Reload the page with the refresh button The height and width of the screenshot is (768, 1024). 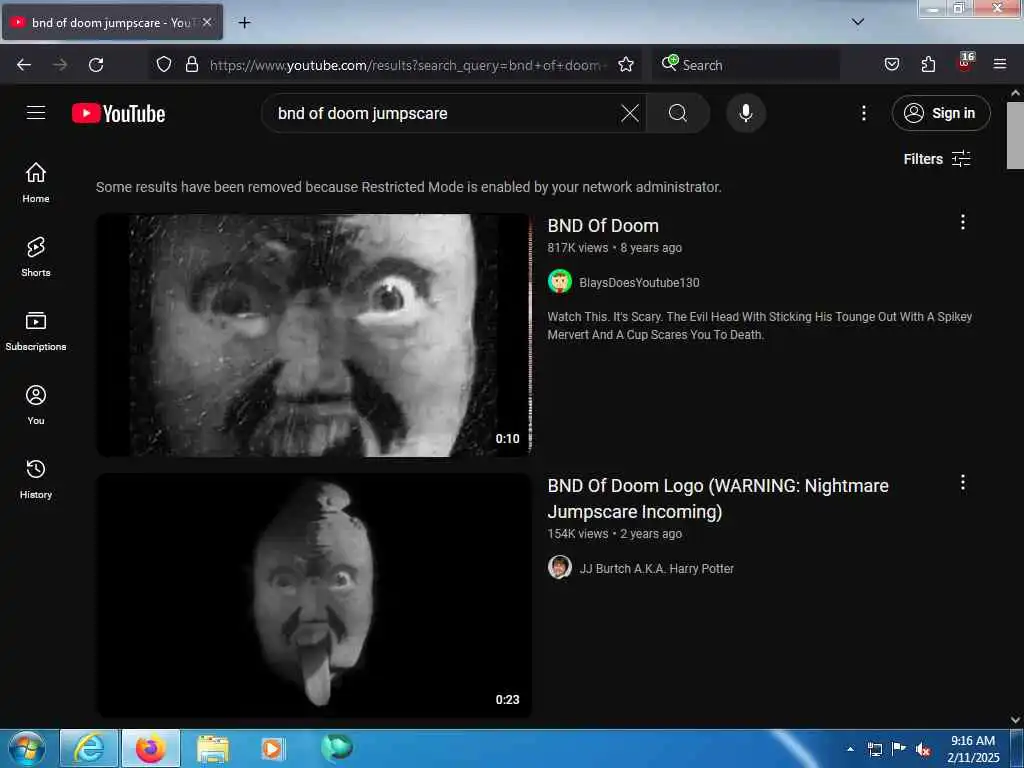(96, 65)
